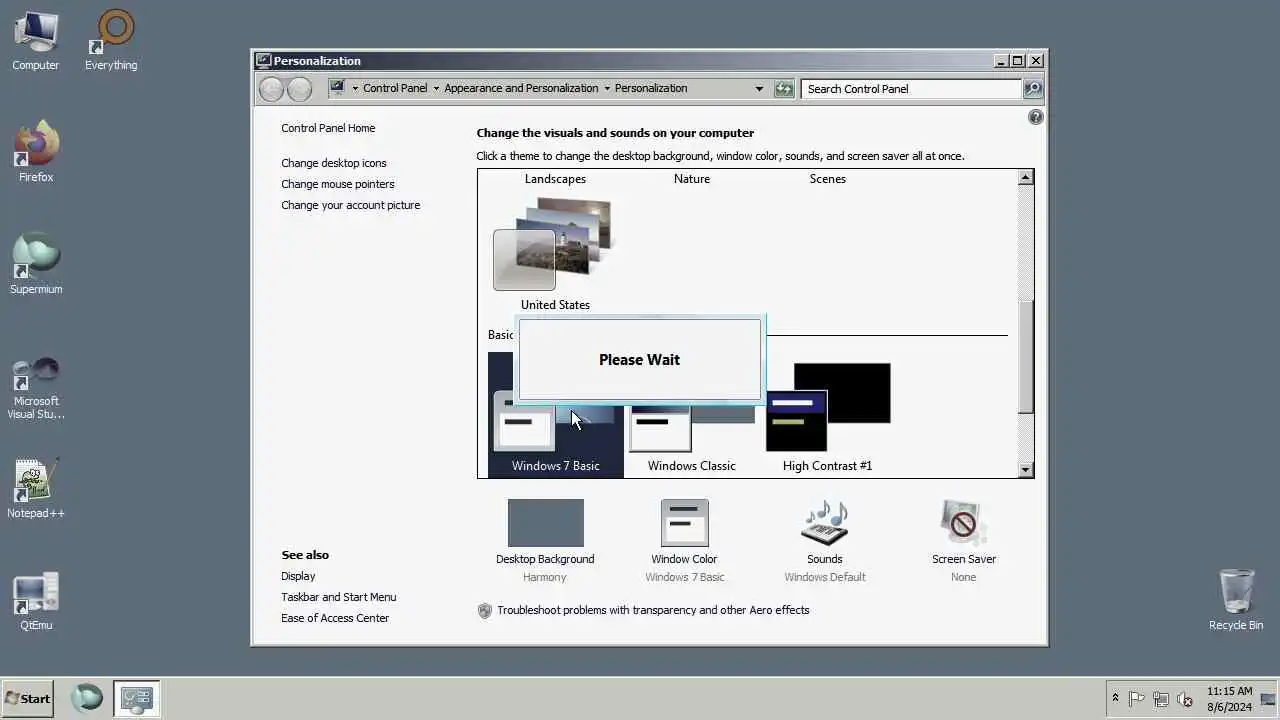1280x720 pixels.
Task: Go to Appearance and Personalization breadcrumb
Action: tap(521, 88)
